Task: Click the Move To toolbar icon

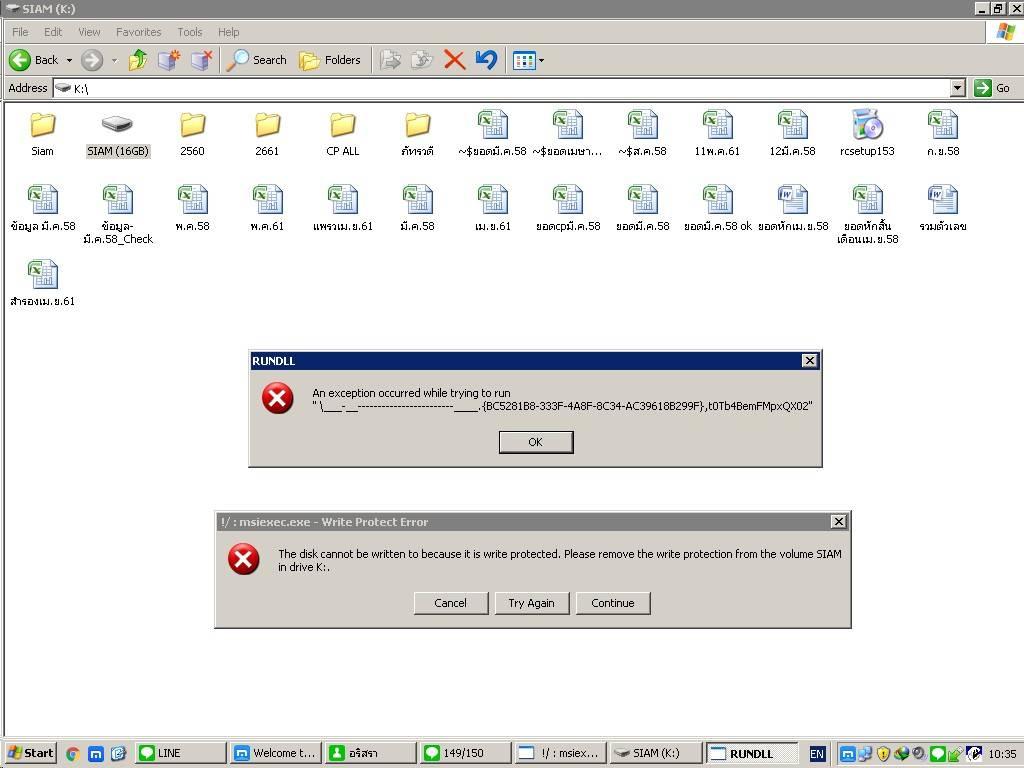Action: point(391,60)
